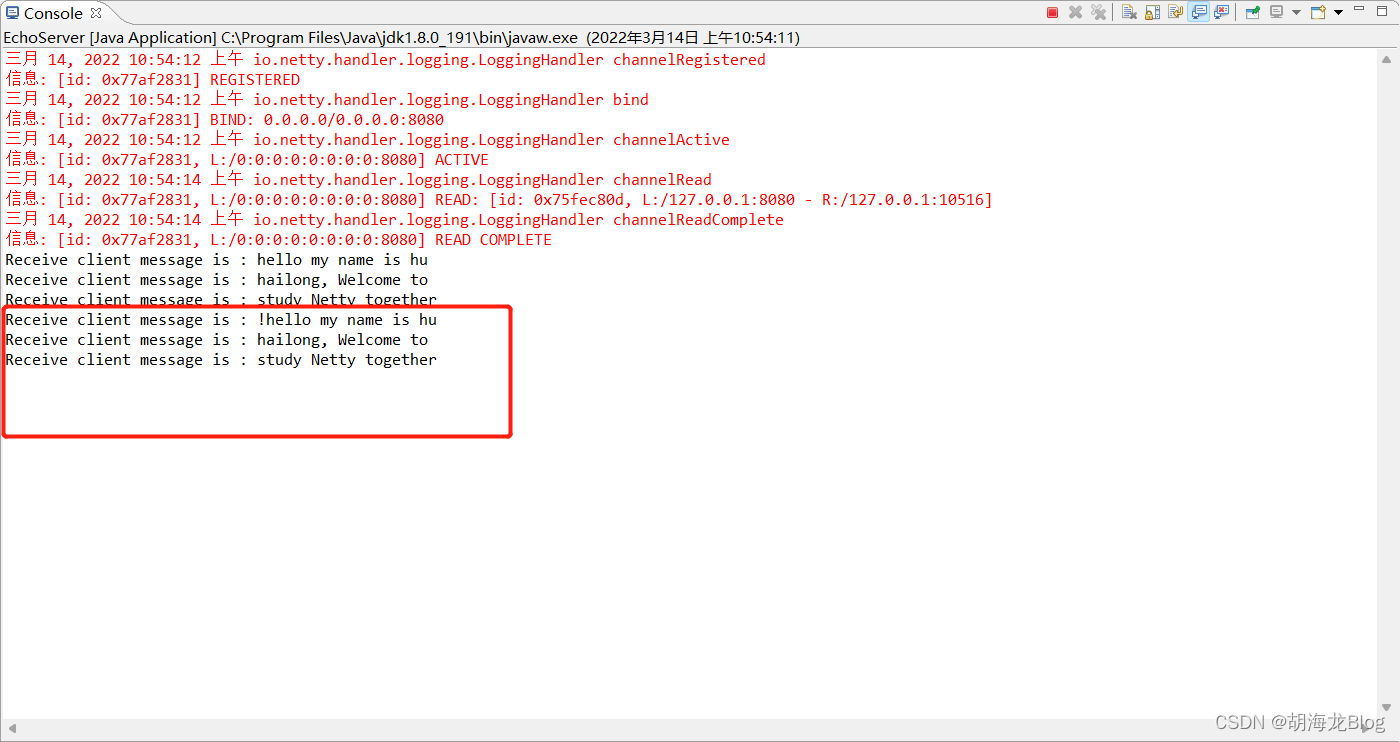Click the READ line with R:/127.0.0.1:10516
The height and width of the screenshot is (742, 1400).
pyautogui.click(x=499, y=200)
